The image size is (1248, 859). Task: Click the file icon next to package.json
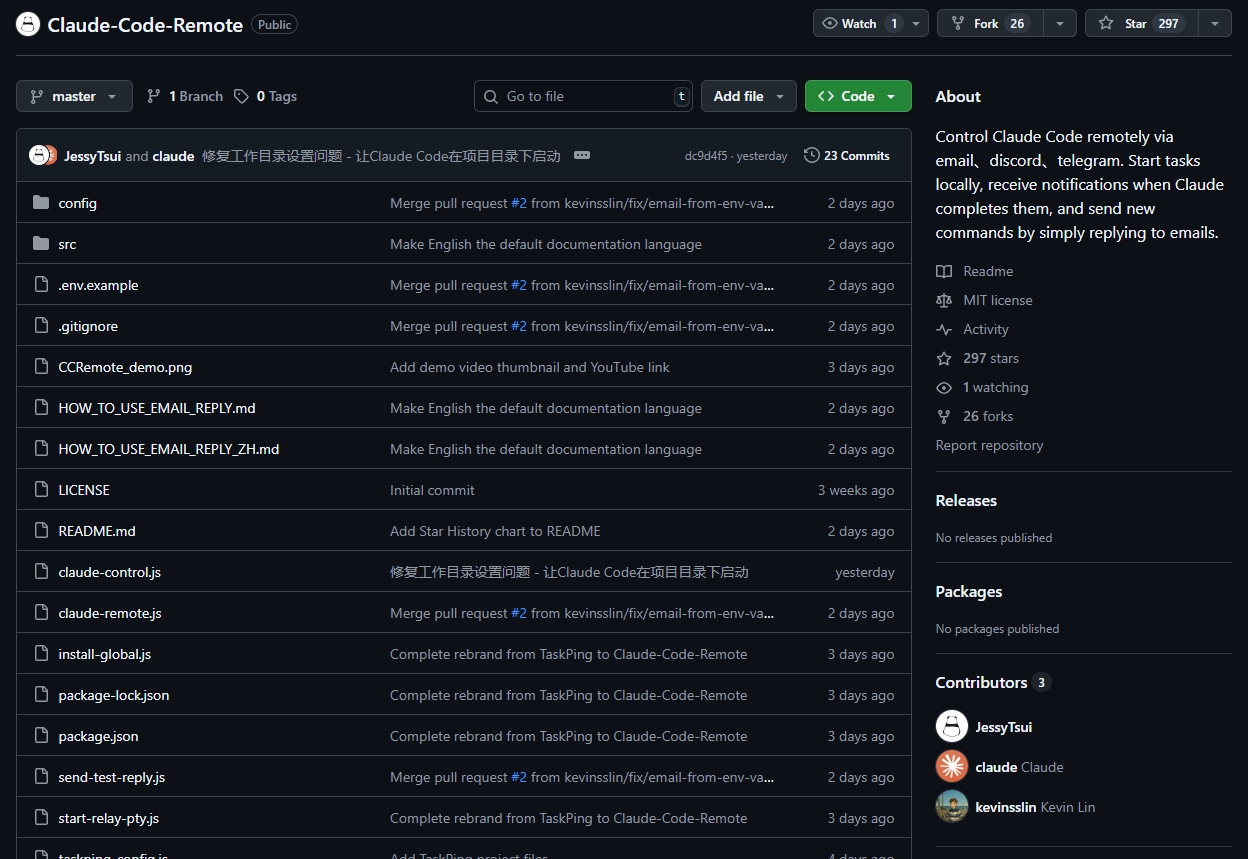coord(41,736)
